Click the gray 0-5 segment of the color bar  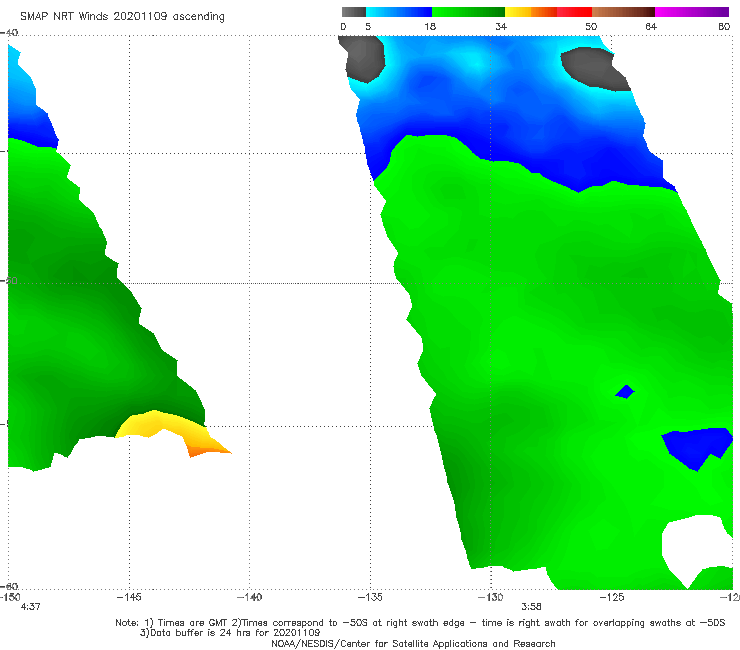[353, 12]
